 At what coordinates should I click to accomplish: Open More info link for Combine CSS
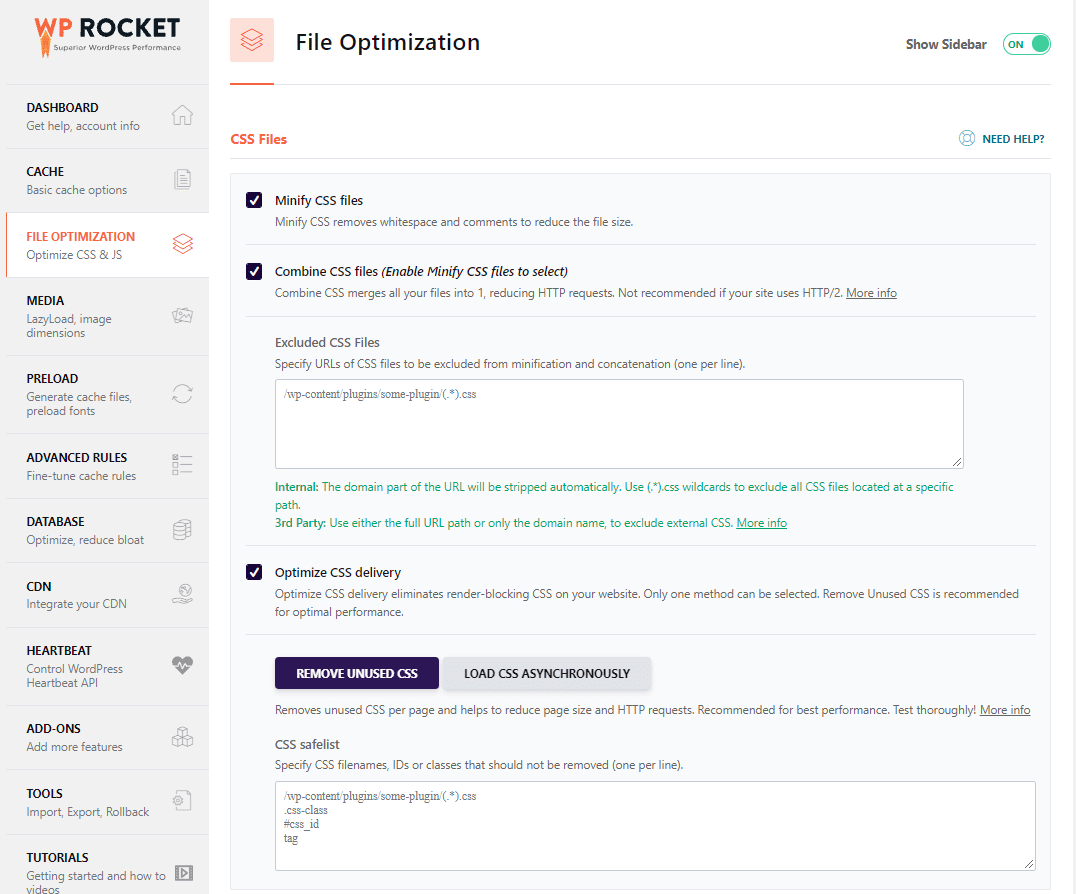871,293
